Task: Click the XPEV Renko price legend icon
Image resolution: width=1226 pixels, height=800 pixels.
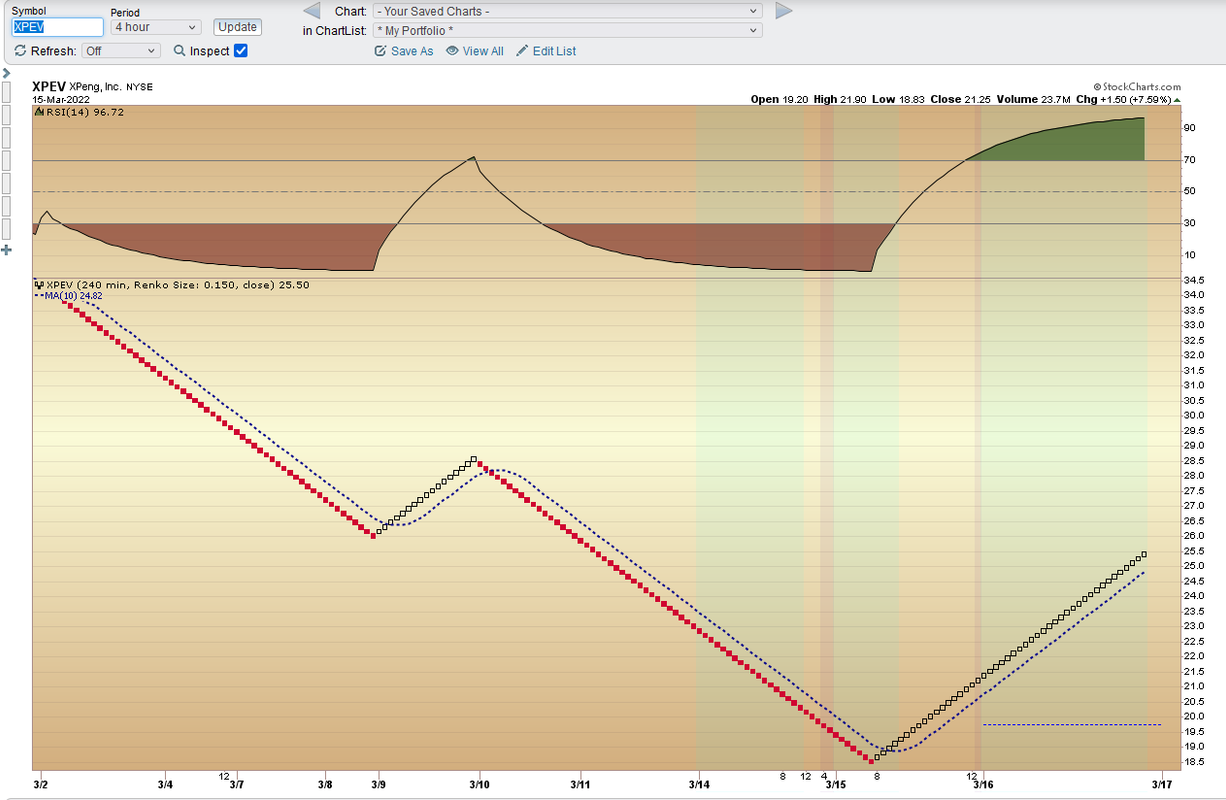Action: point(39,285)
